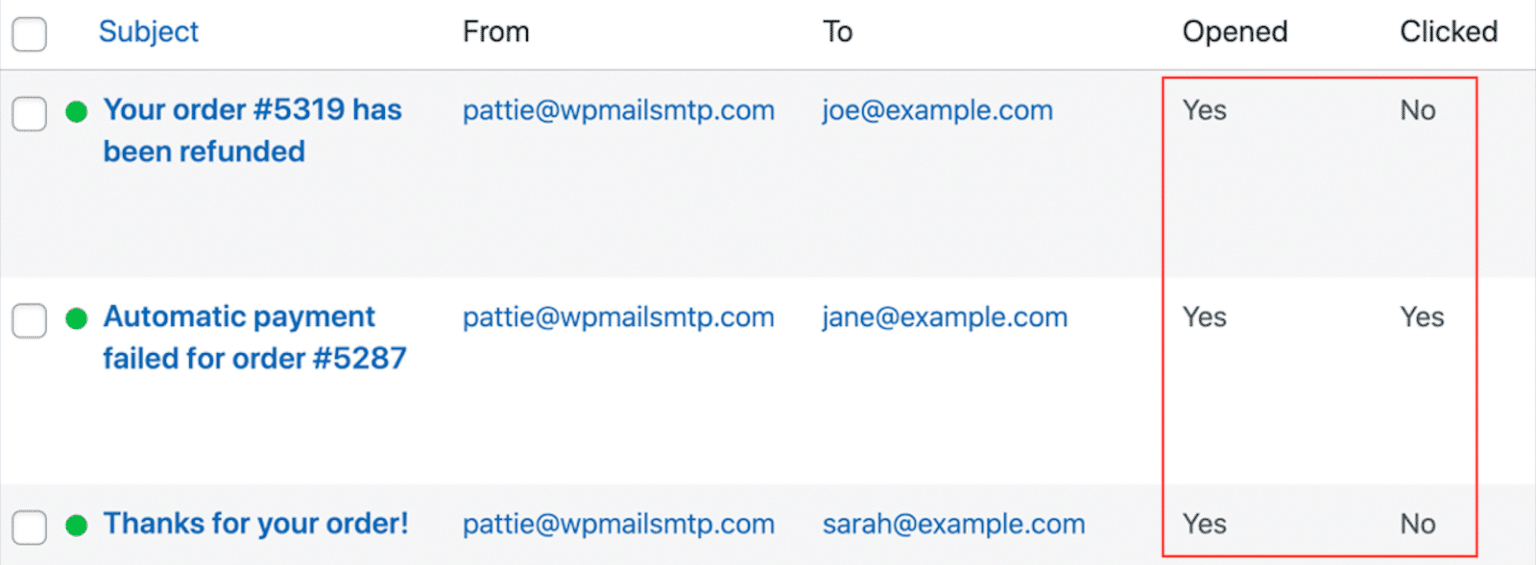Image resolution: width=1536 pixels, height=565 pixels.
Task: Click green status dot beside Automatic payment failed
Action: [x=76, y=319]
